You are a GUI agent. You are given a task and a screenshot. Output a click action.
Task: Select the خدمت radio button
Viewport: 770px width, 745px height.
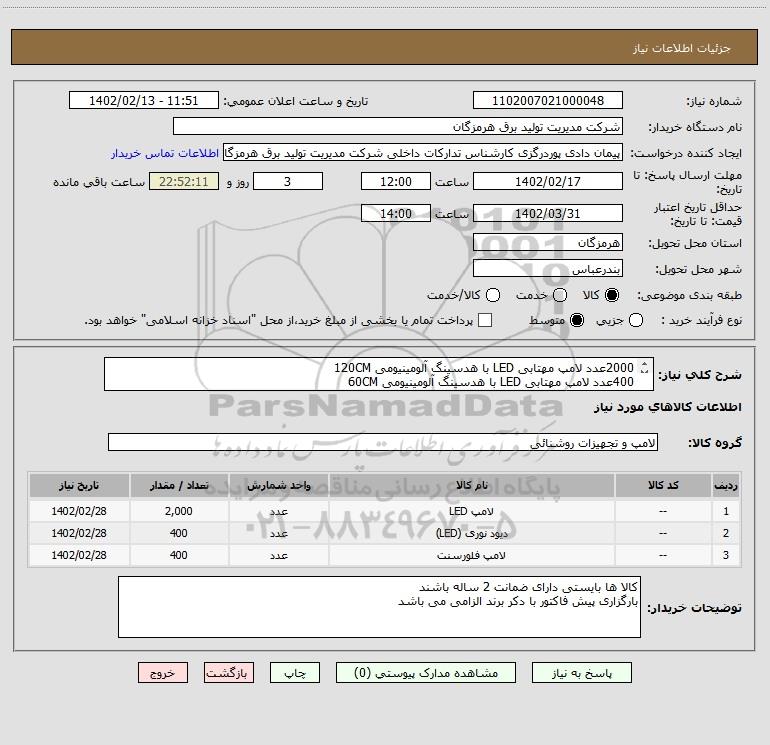pos(560,295)
